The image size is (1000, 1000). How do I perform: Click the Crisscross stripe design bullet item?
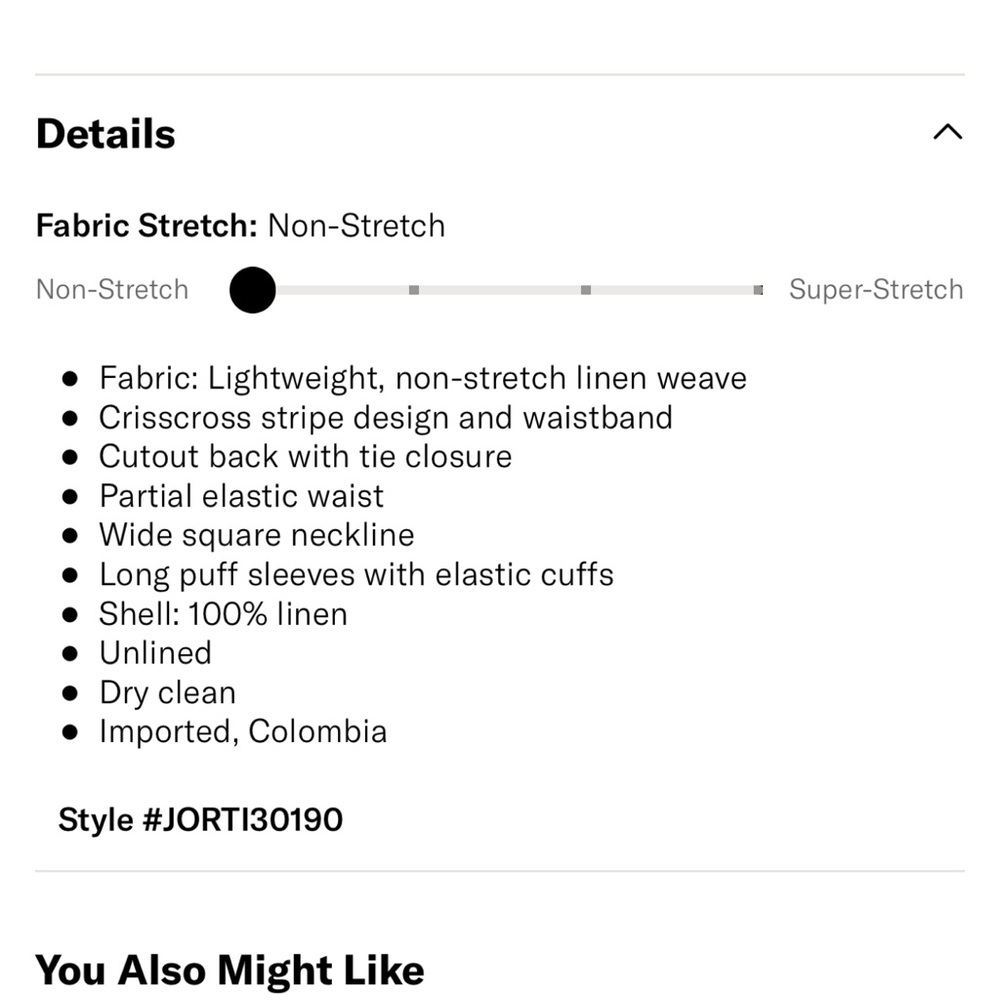[386, 418]
